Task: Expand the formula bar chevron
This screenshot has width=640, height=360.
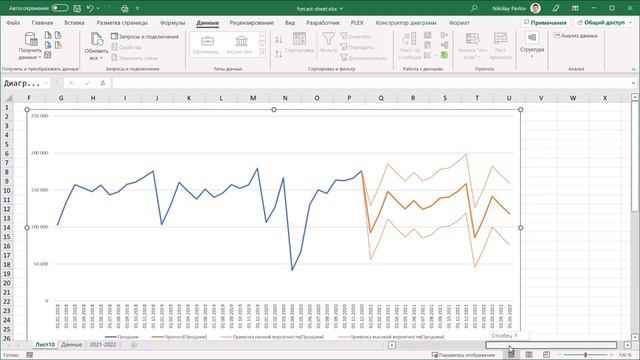Action: pyautogui.click(x=633, y=83)
